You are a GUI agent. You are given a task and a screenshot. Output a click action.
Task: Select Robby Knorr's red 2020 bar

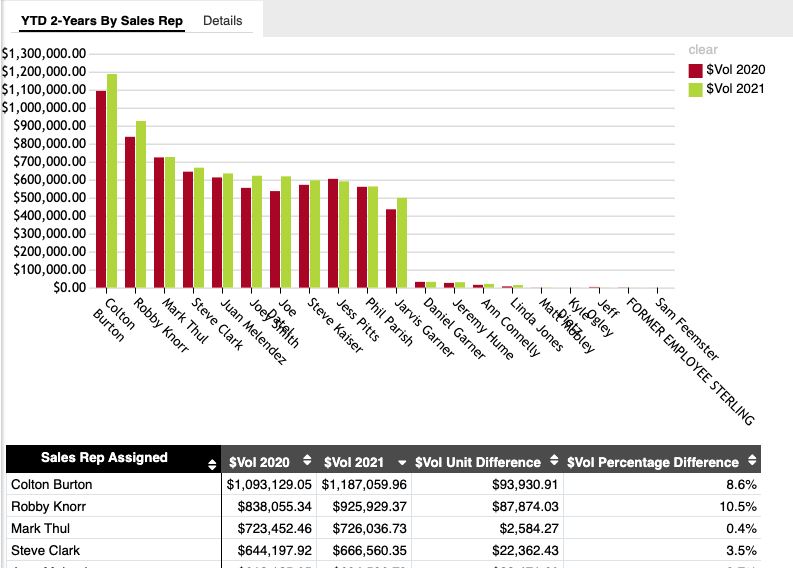(130, 212)
